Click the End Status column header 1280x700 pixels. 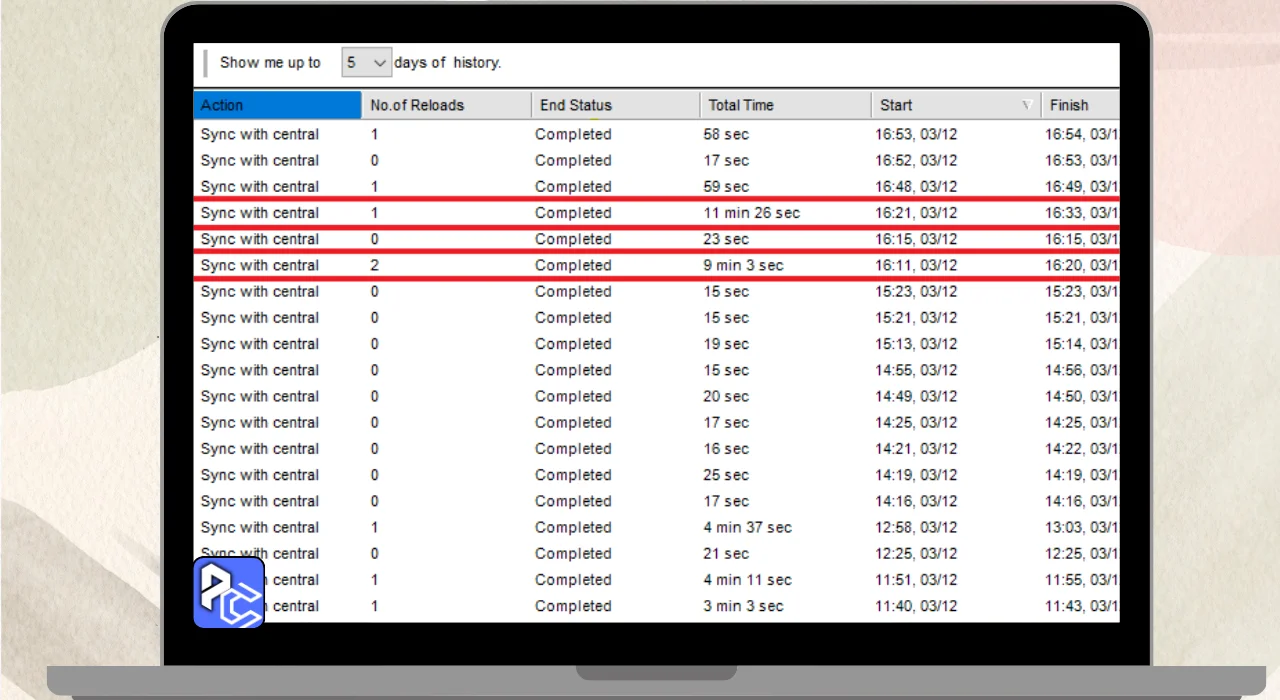(x=615, y=105)
